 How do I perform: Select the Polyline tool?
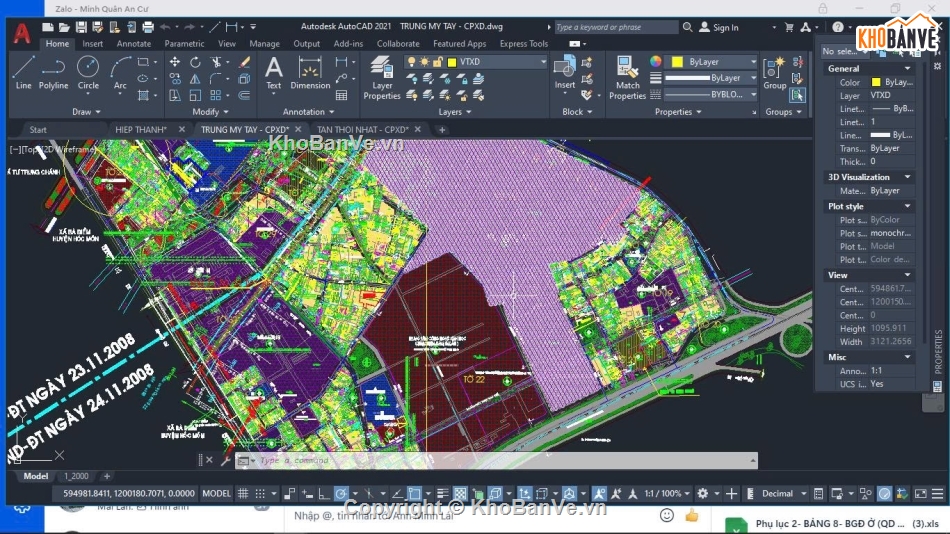pos(53,73)
